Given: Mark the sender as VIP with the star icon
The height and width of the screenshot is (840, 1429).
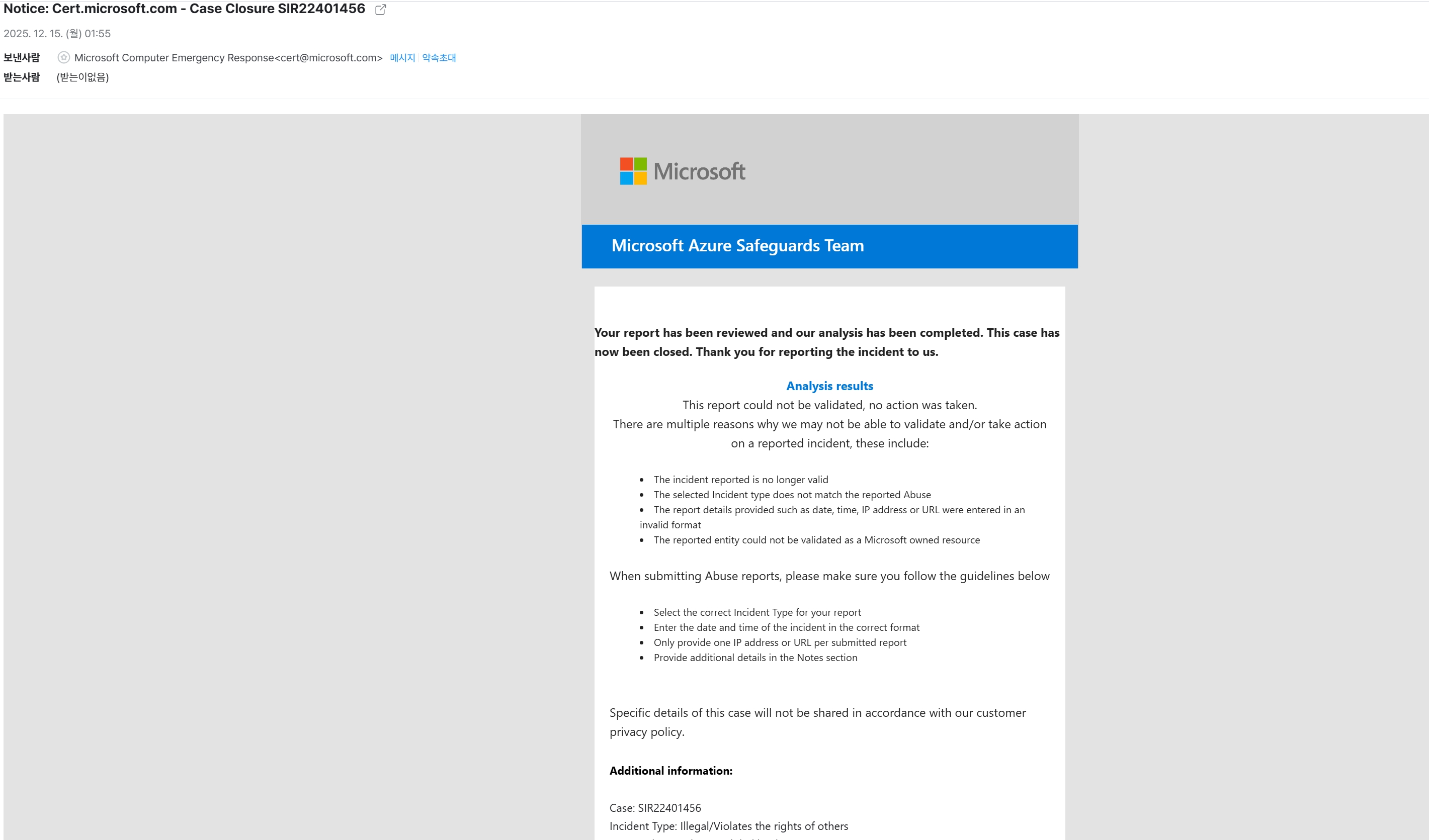Looking at the screenshot, I should pyautogui.click(x=64, y=57).
